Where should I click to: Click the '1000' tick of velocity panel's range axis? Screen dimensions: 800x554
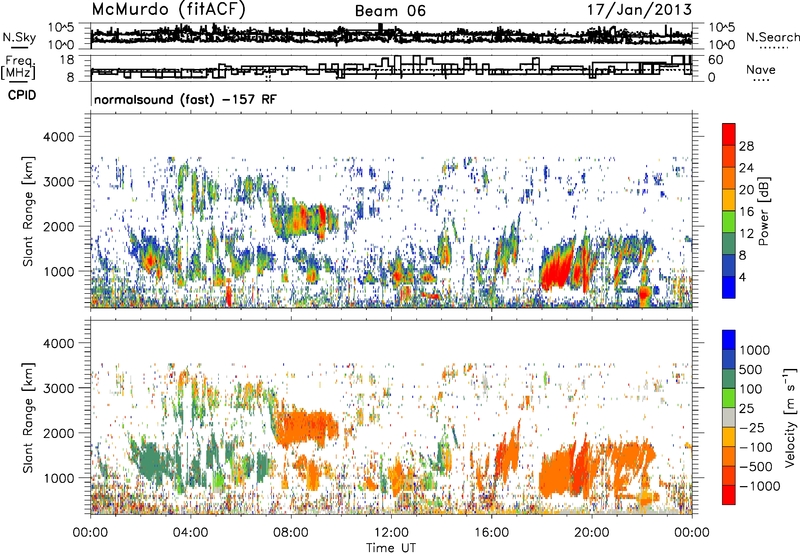[x=61, y=478]
